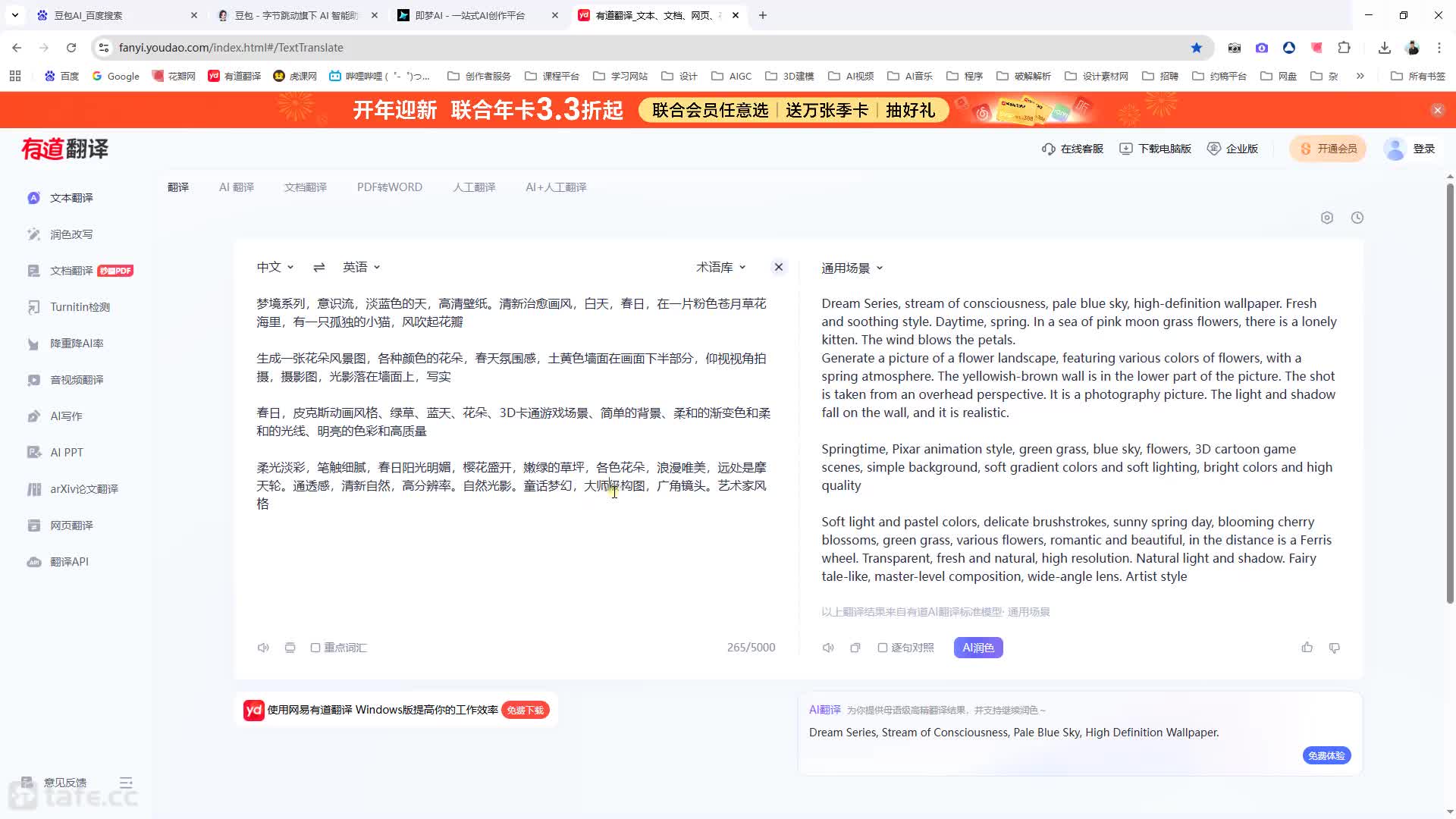Screen dimensions: 1456x819
Task: Click the 登录 link
Action: point(1424,149)
